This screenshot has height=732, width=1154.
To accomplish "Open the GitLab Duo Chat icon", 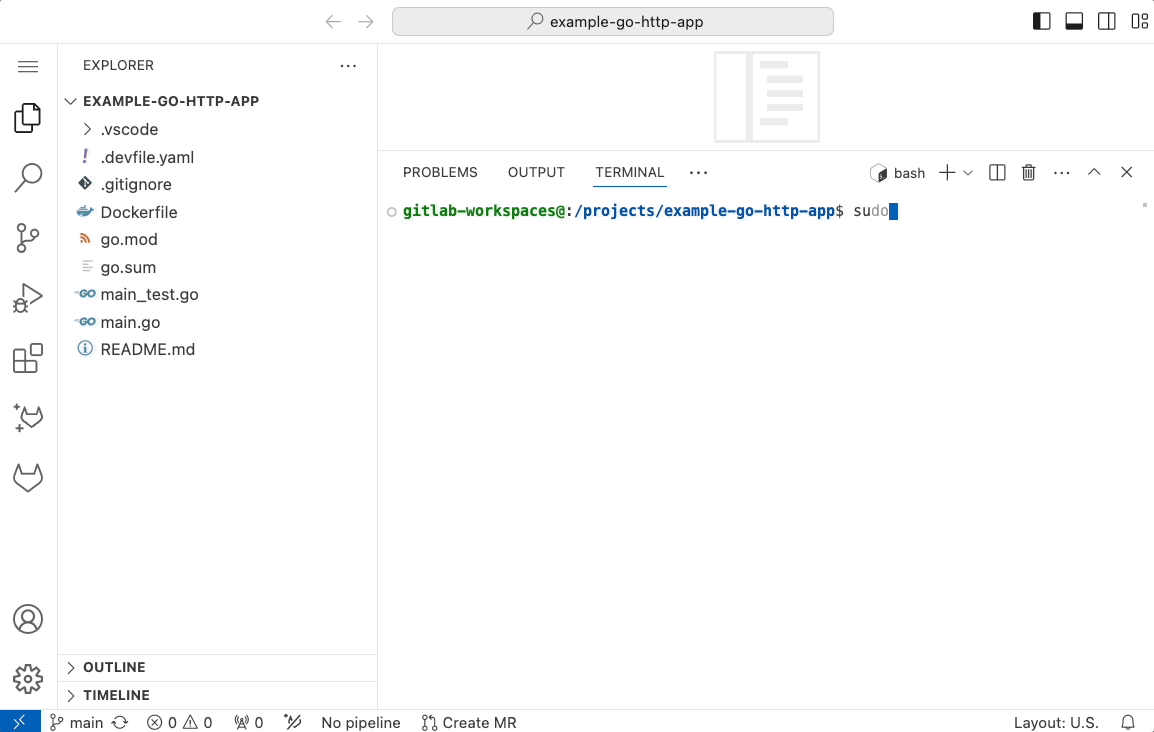I will pyautogui.click(x=28, y=418).
